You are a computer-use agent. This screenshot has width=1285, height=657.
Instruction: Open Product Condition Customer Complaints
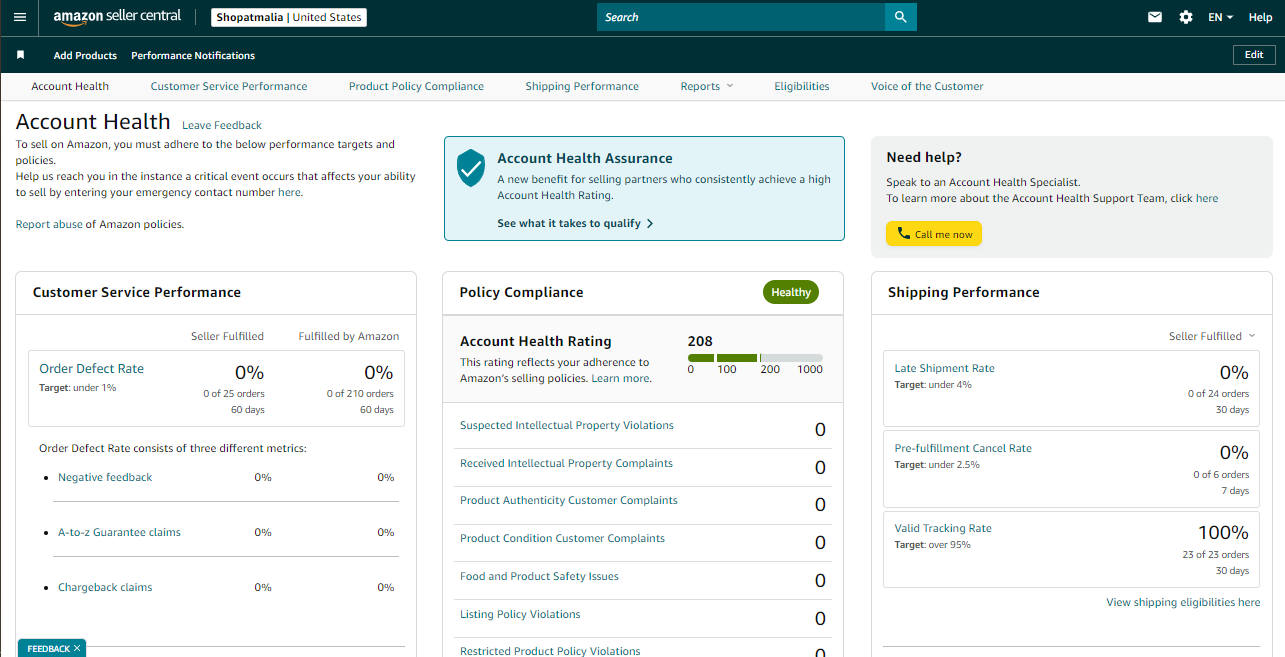tap(562, 538)
